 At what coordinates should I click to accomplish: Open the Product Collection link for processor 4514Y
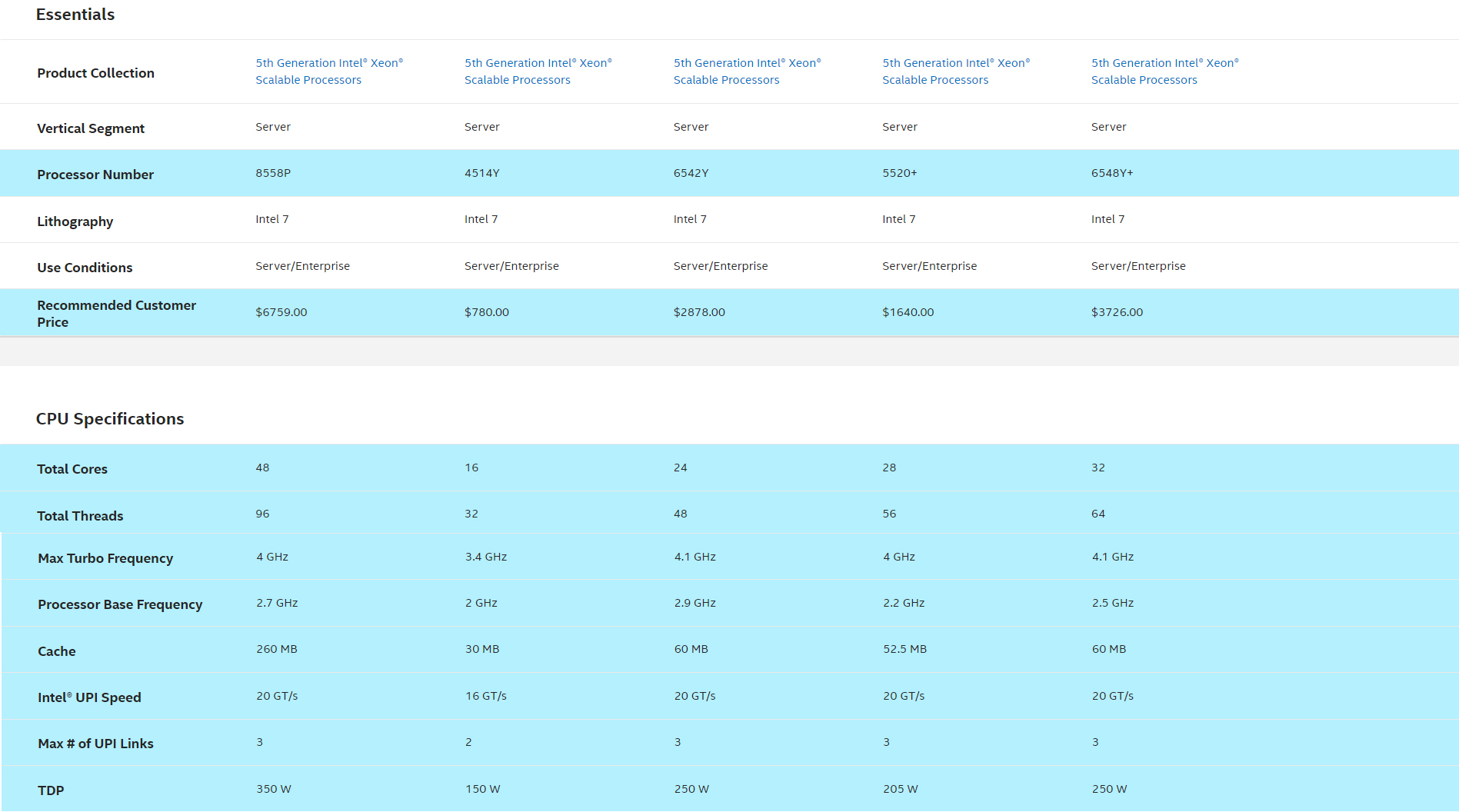[x=538, y=72]
